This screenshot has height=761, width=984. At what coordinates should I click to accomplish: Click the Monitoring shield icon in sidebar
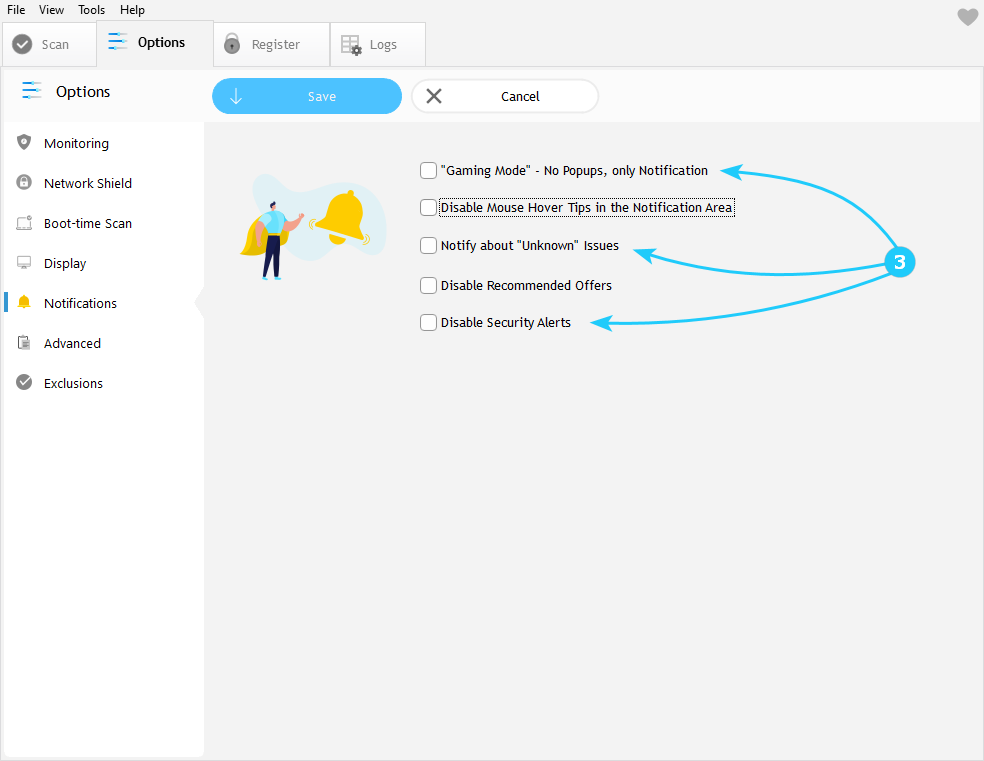(x=24, y=143)
